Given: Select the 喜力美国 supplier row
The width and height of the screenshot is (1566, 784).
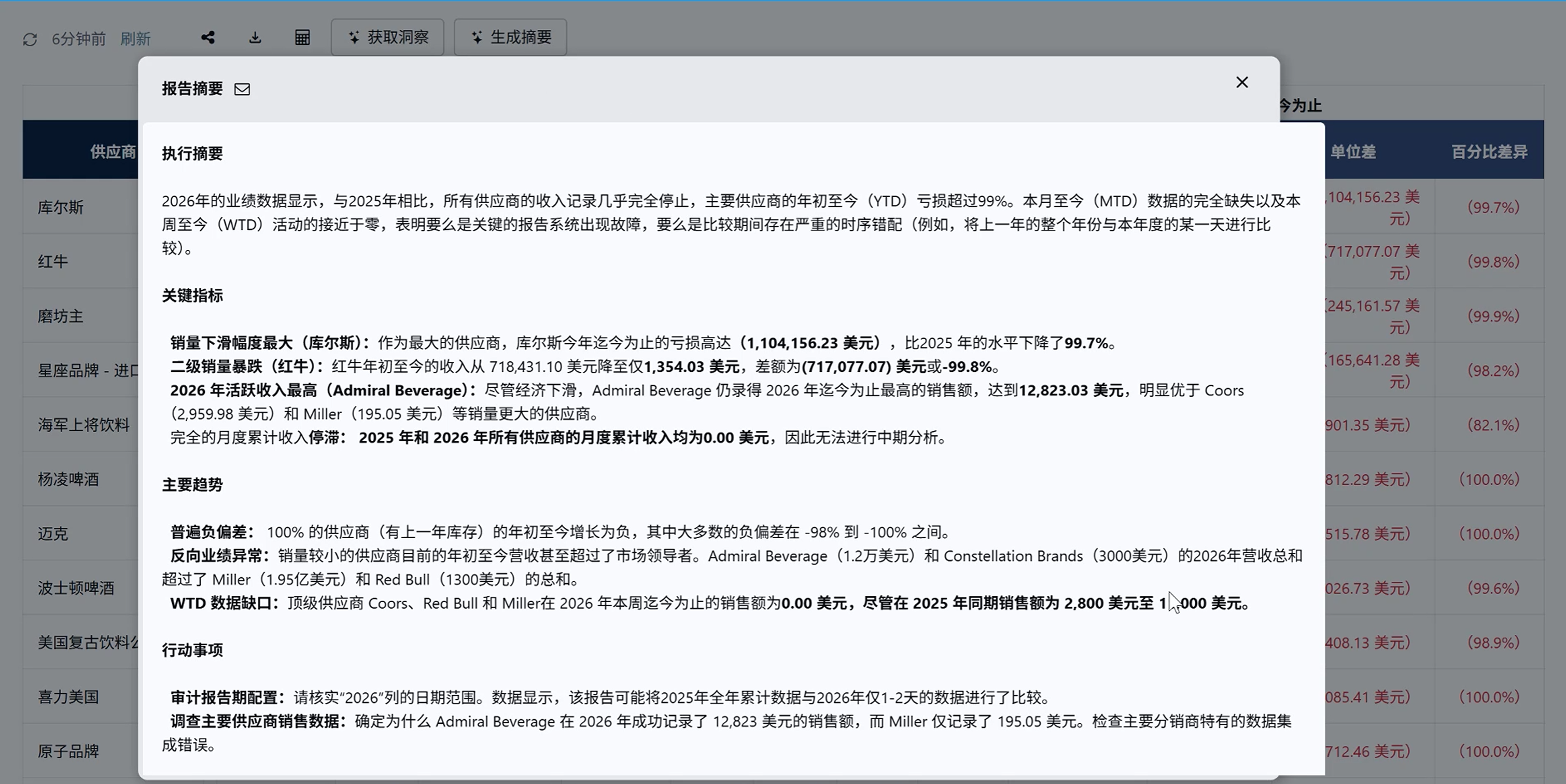Looking at the screenshot, I should click(68, 696).
